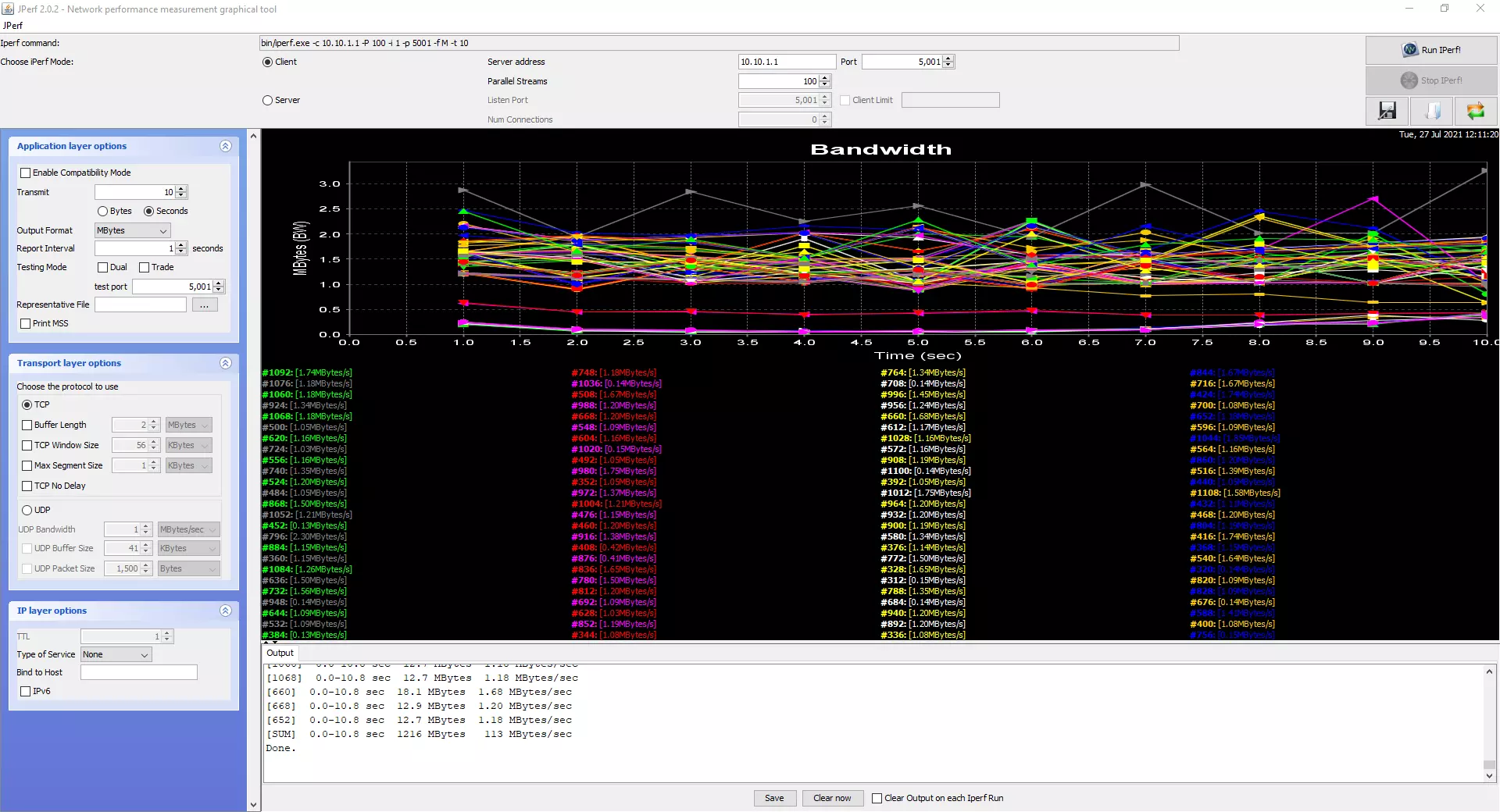1500x812 pixels.
Task: Select the UDP protocol radio button
Action: (27, 510)
